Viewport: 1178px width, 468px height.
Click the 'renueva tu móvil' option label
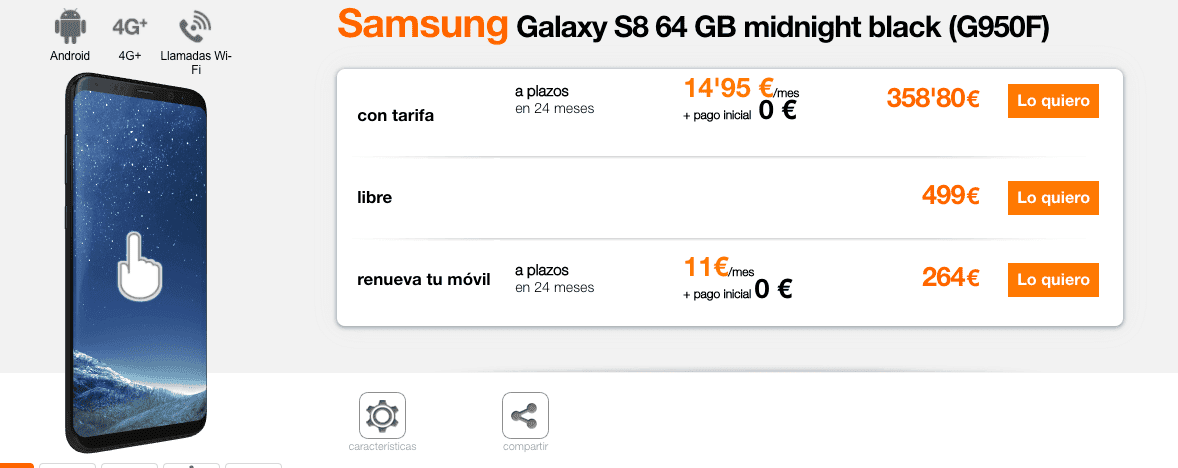[x=424, y=279]
